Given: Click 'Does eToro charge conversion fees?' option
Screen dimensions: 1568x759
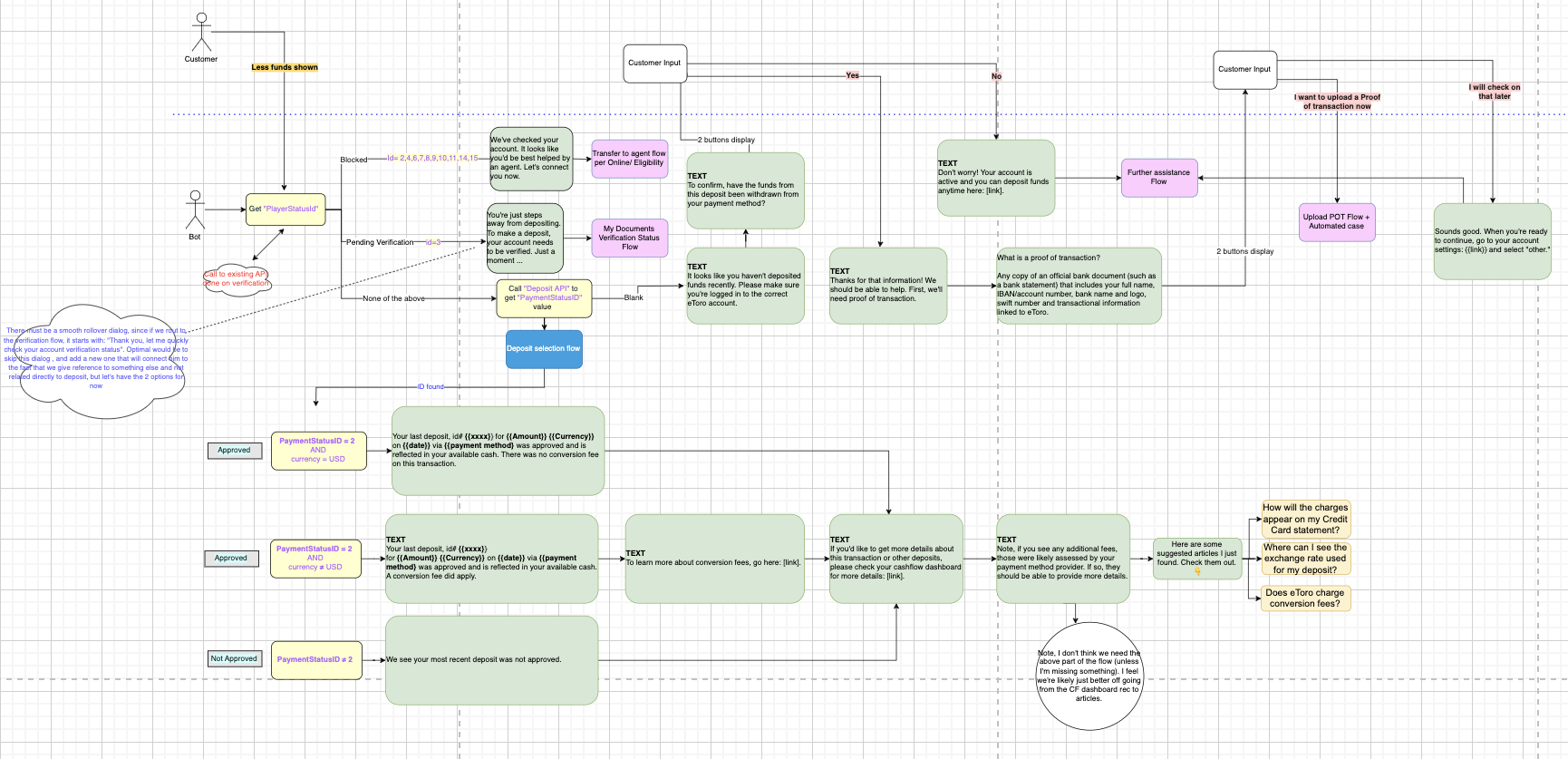Looking at the screenshot, I should click(x=1304, y=598).
